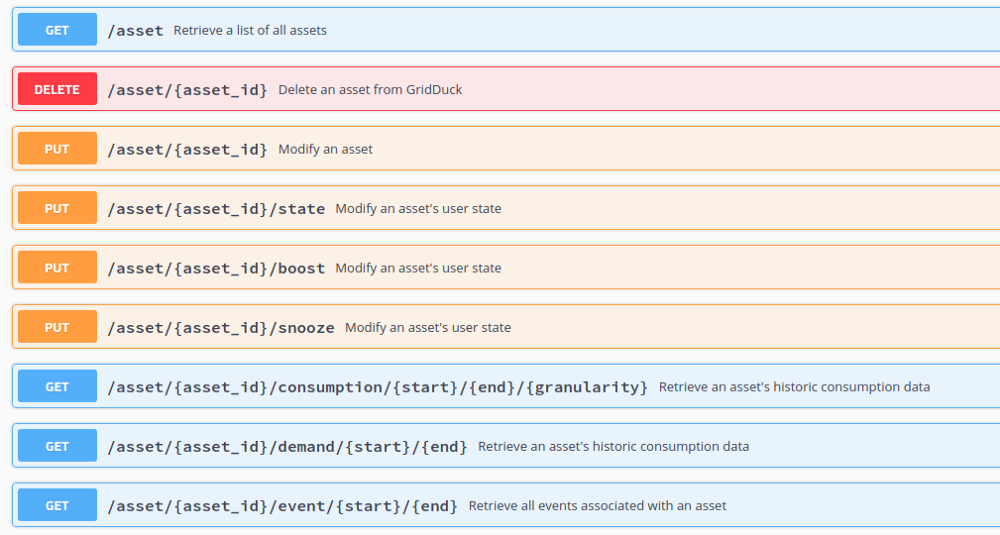Expand description text on the /snooze row

(428, 327)
